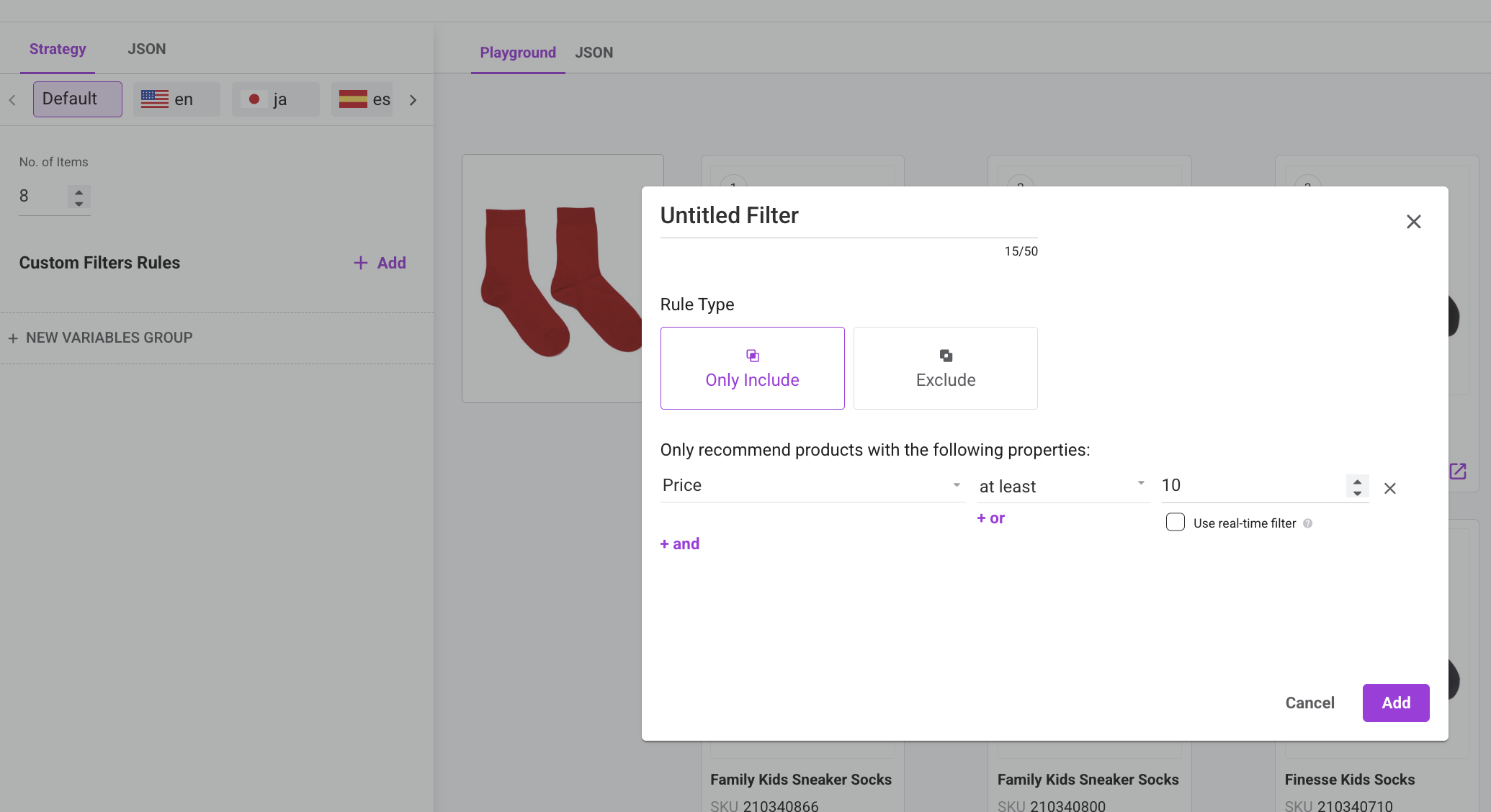Image resolution: width=1491 pixels, height=812 pixels.
Task: Switch to the Playground tab
Action: point(518,53)
